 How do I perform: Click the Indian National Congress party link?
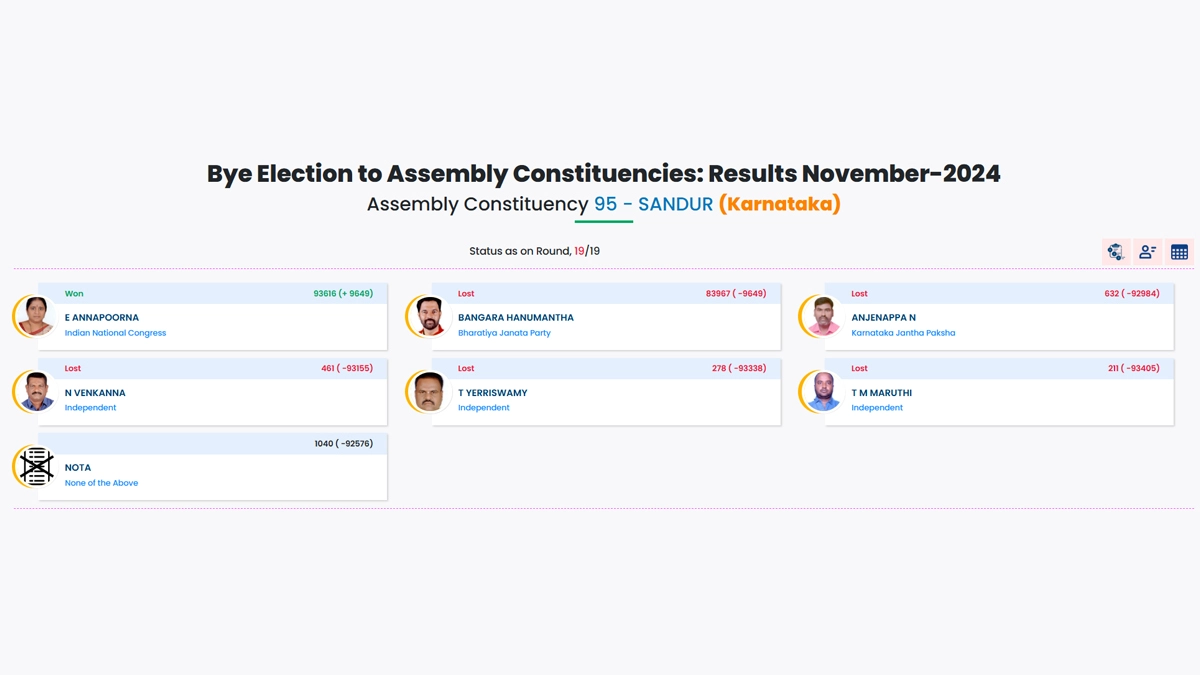pyautogui.click(x=115, y=333)
